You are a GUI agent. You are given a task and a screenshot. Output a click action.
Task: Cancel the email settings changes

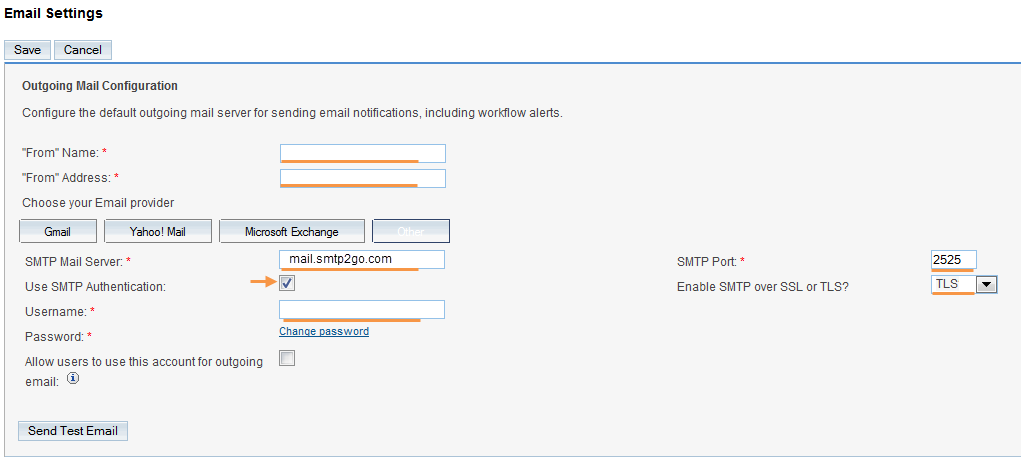83,50
